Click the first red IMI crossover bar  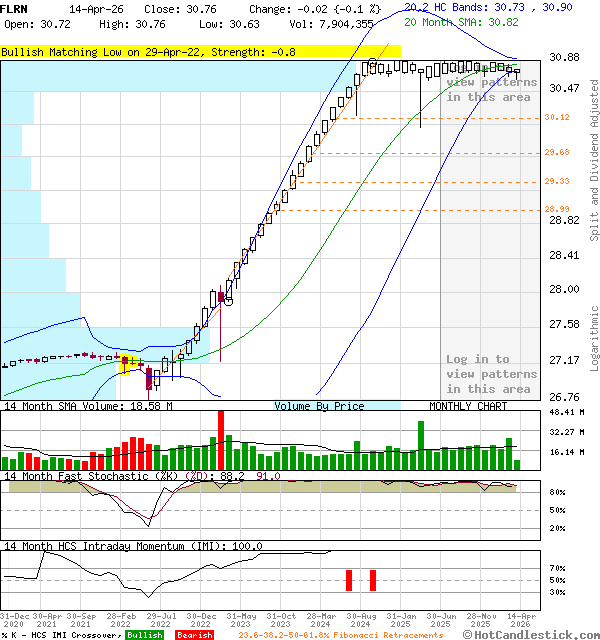(x=349, y=580)
